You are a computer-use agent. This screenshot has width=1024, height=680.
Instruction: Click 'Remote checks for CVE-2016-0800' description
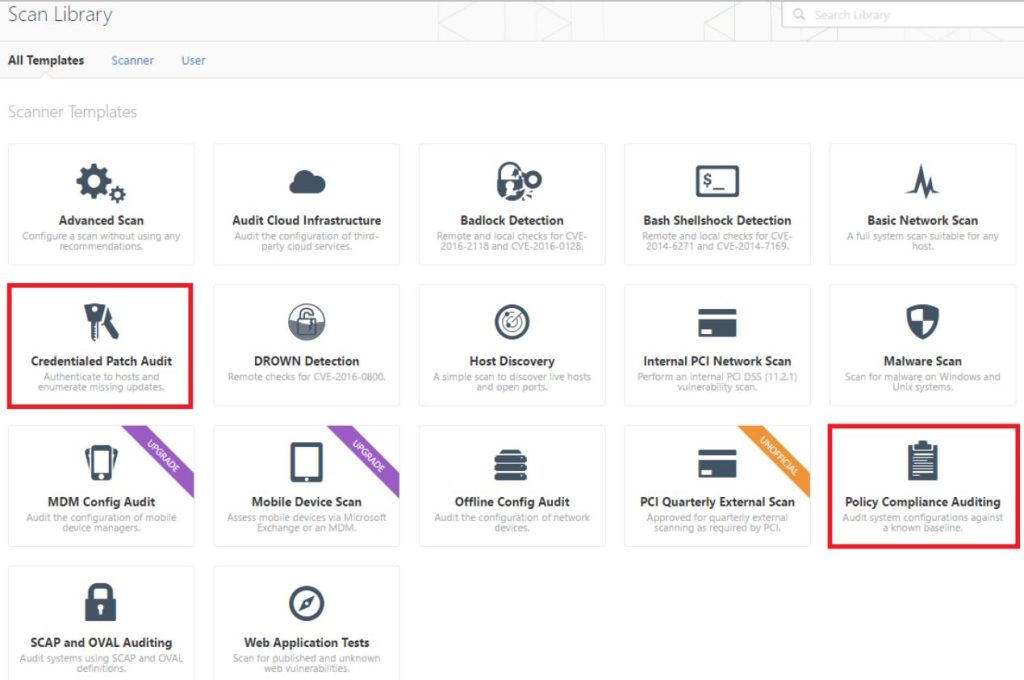(307, 377)
